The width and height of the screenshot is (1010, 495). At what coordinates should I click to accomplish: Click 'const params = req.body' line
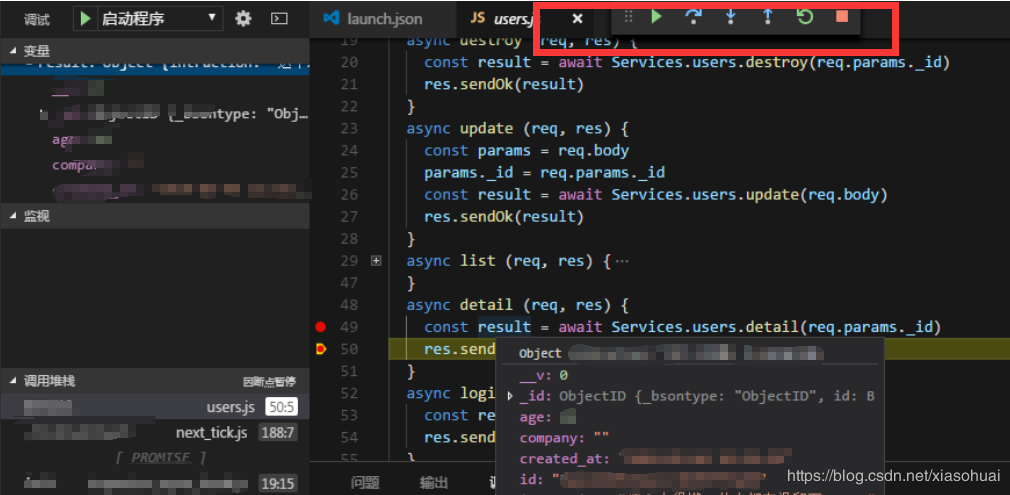pos(526,150)
